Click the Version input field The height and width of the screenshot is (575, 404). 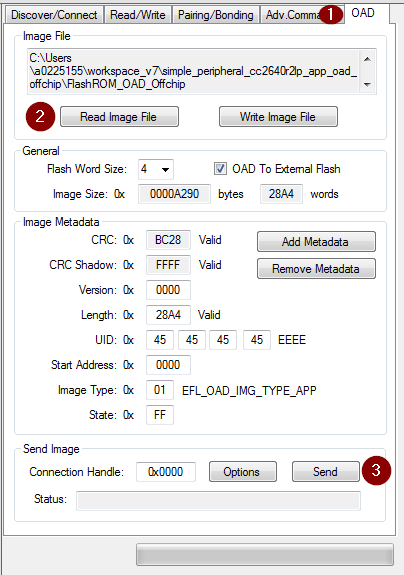[x=168, y=290]
